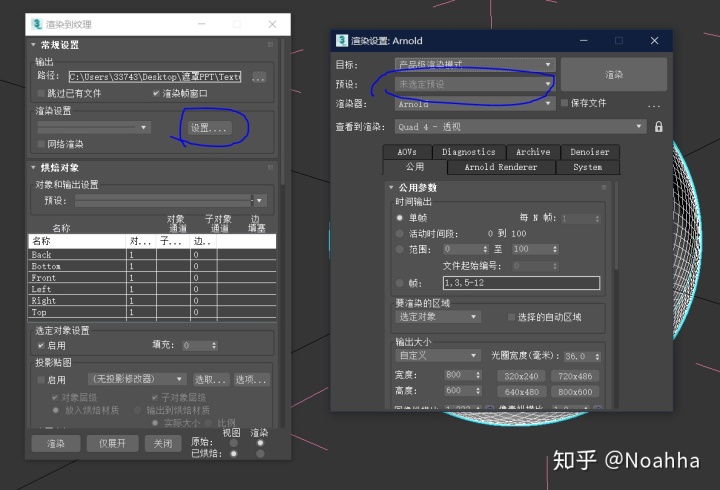Select the Front row in object list
Screen dimensions: 720x490
152,278
